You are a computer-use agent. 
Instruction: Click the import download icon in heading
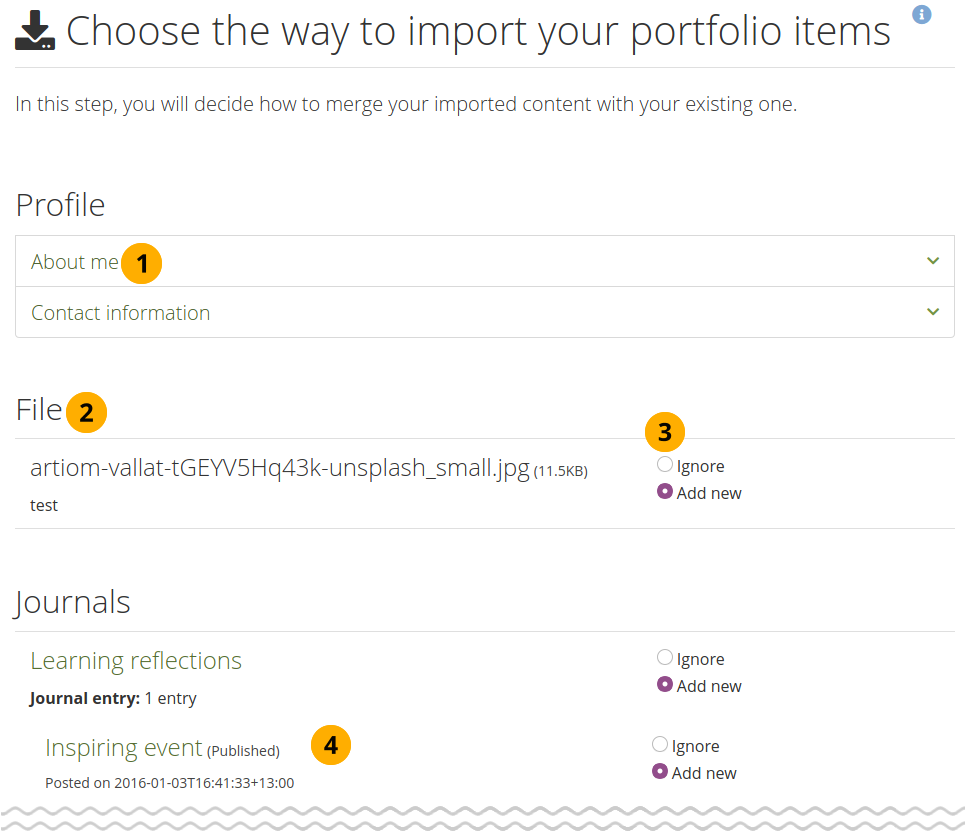(x=34, y=31)
